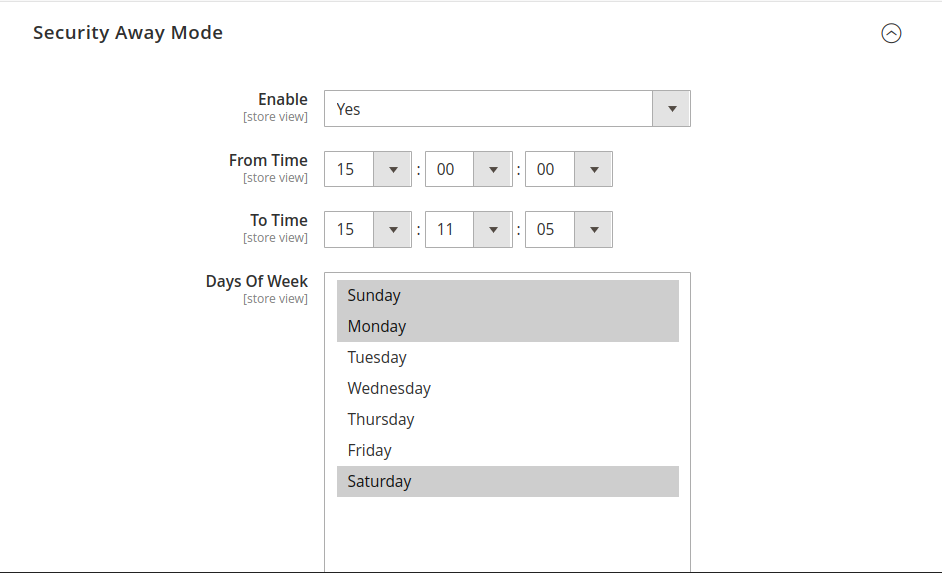This screenshot has height=573, width=942.
Task: Select Wednesday in Days Of Week list
Action: tap(508, 389)
